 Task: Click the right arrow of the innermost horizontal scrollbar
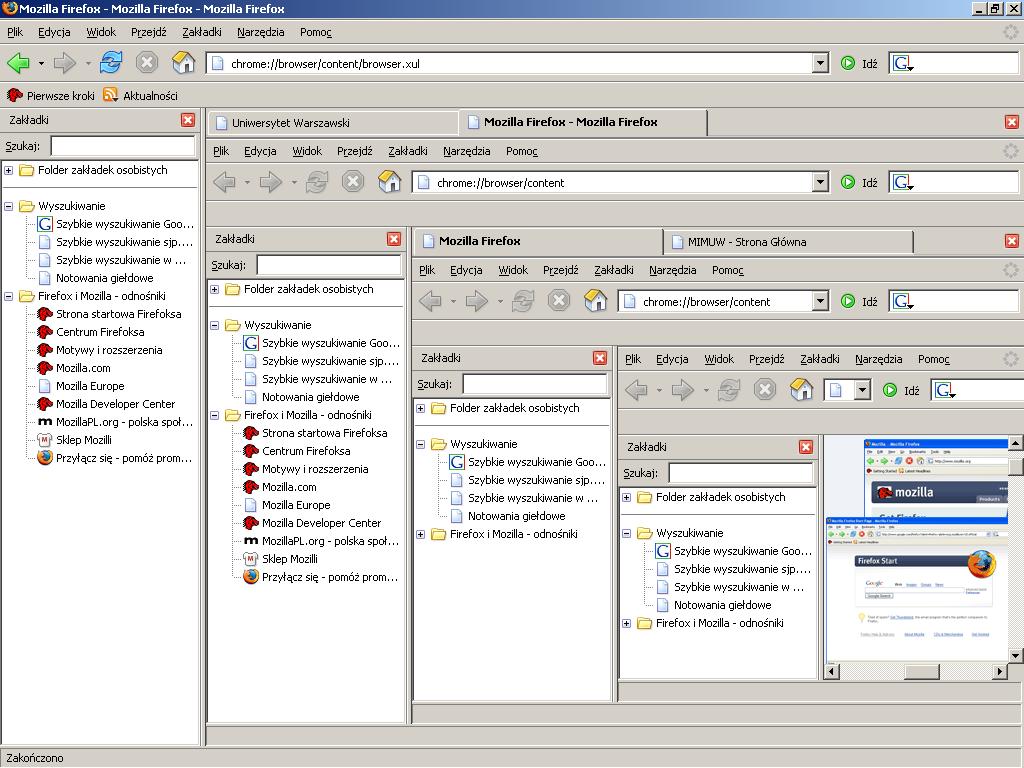1000,671
